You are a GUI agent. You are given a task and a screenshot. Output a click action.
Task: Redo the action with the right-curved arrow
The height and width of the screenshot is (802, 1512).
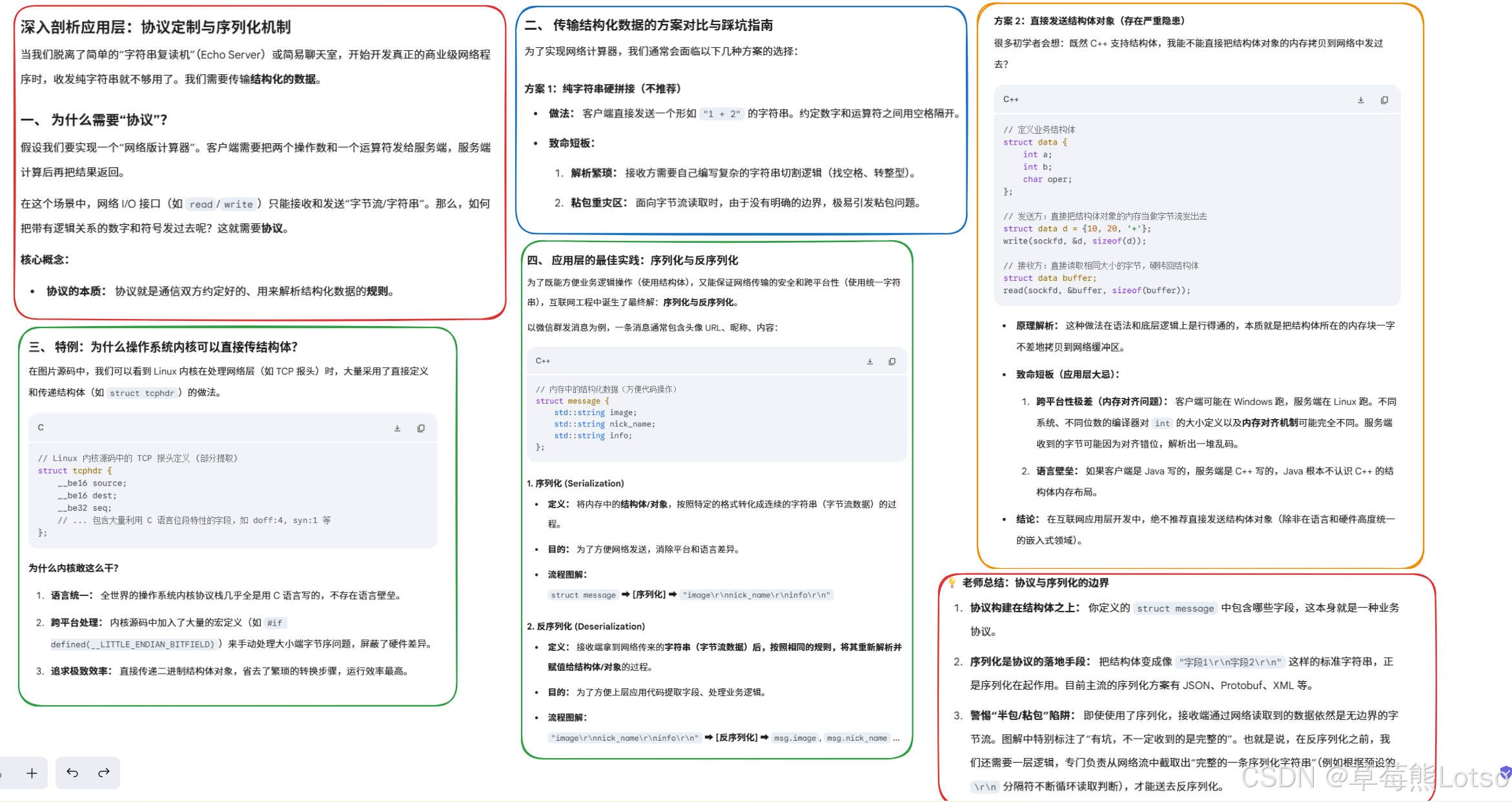coord(103,773)
